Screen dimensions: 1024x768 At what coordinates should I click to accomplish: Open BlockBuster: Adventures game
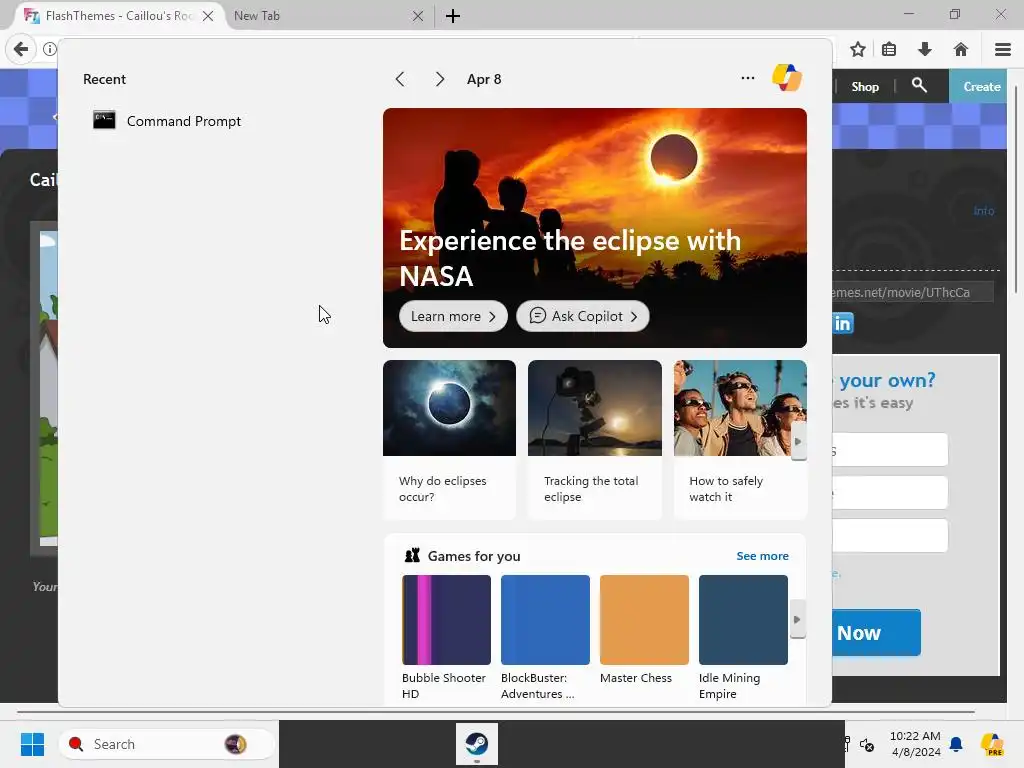click(545, 637)
